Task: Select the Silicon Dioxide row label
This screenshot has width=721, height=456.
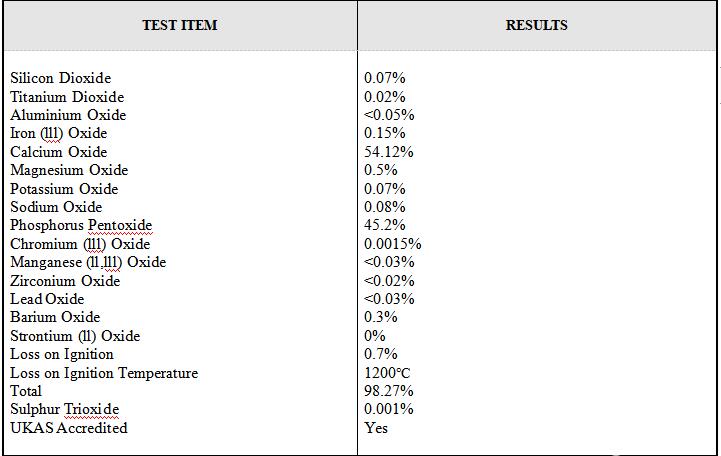Action: point(60,78)
